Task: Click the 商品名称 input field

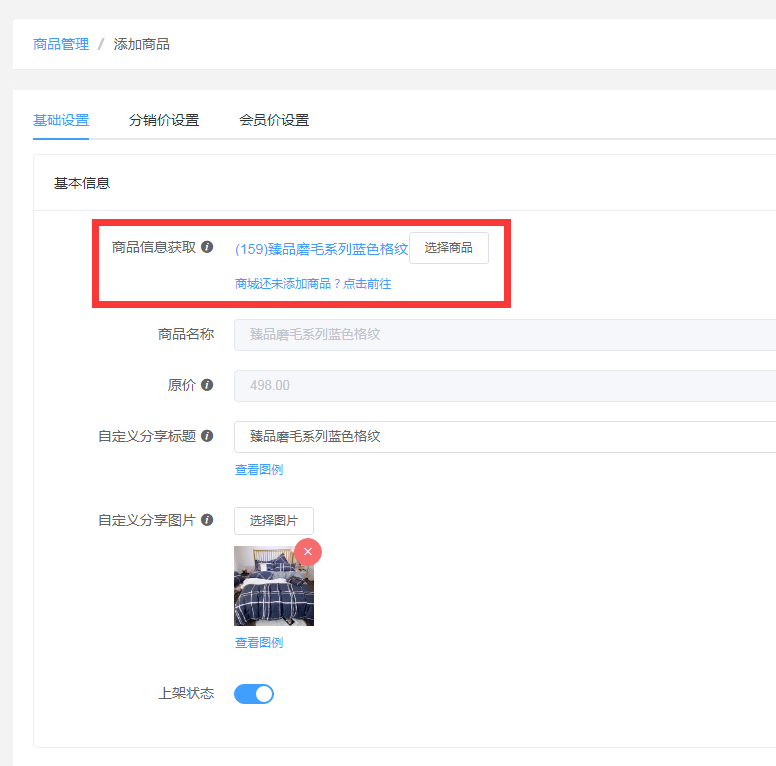Action: (505, 335)
